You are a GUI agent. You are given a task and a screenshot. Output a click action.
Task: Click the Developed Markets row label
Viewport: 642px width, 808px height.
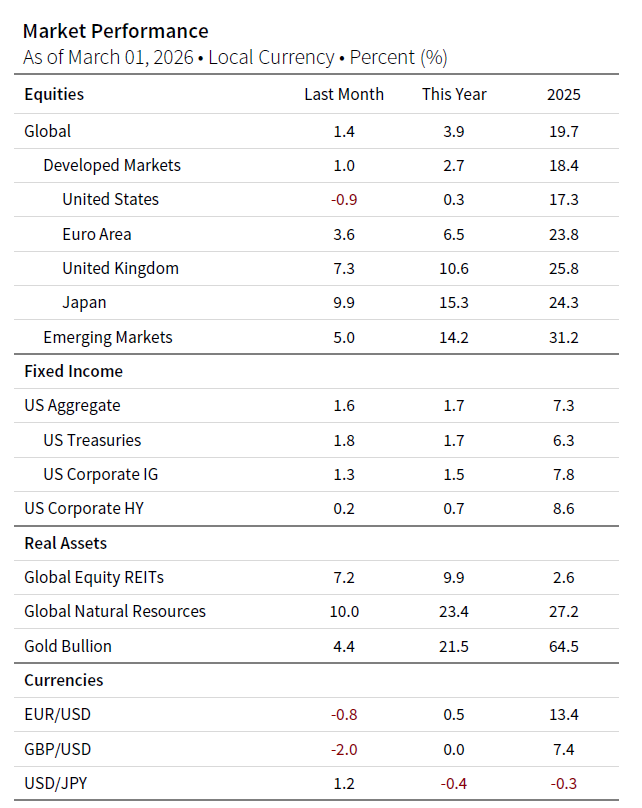tap(112, 165)
